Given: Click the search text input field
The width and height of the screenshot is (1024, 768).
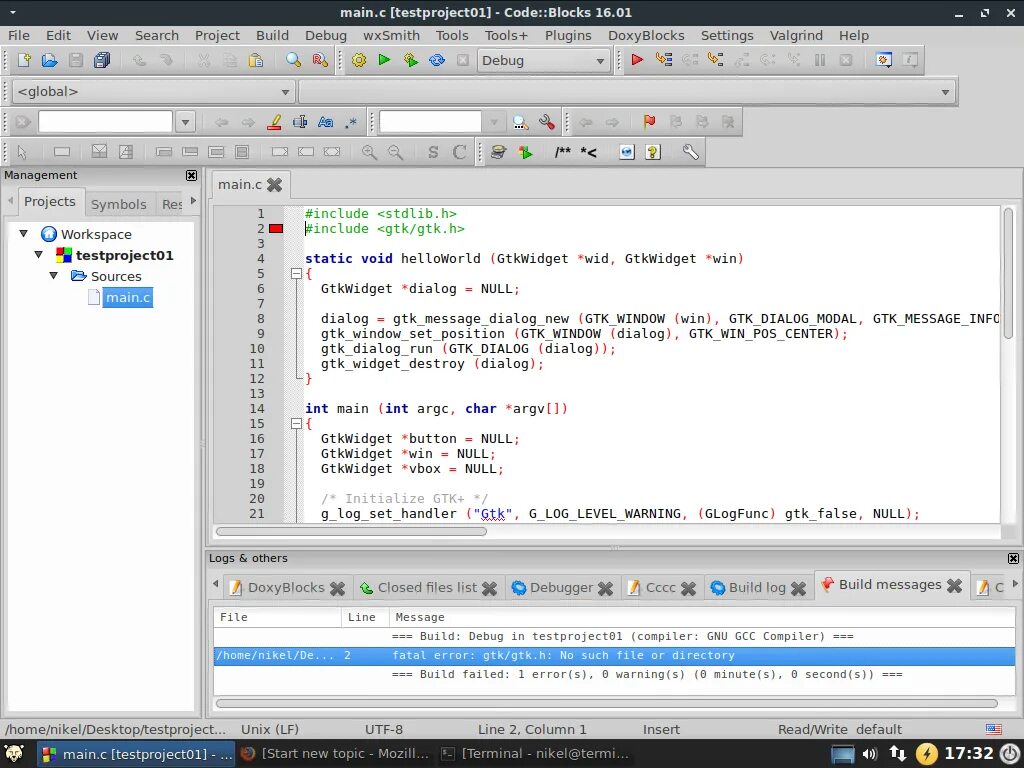Looking at the screenshot, I should (x=105, y=122).
